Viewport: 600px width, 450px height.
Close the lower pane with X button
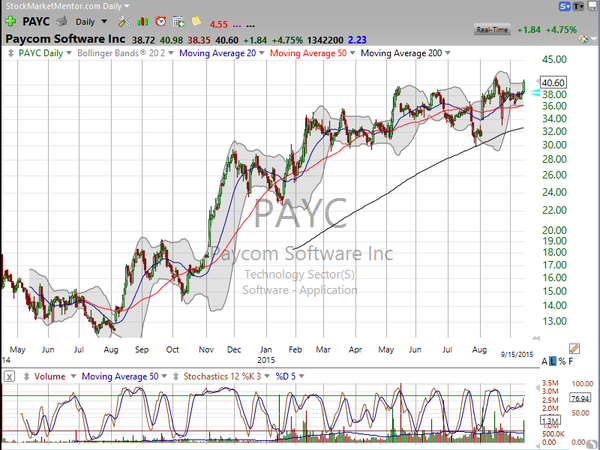pyautogui.click(x=10, y=377)
